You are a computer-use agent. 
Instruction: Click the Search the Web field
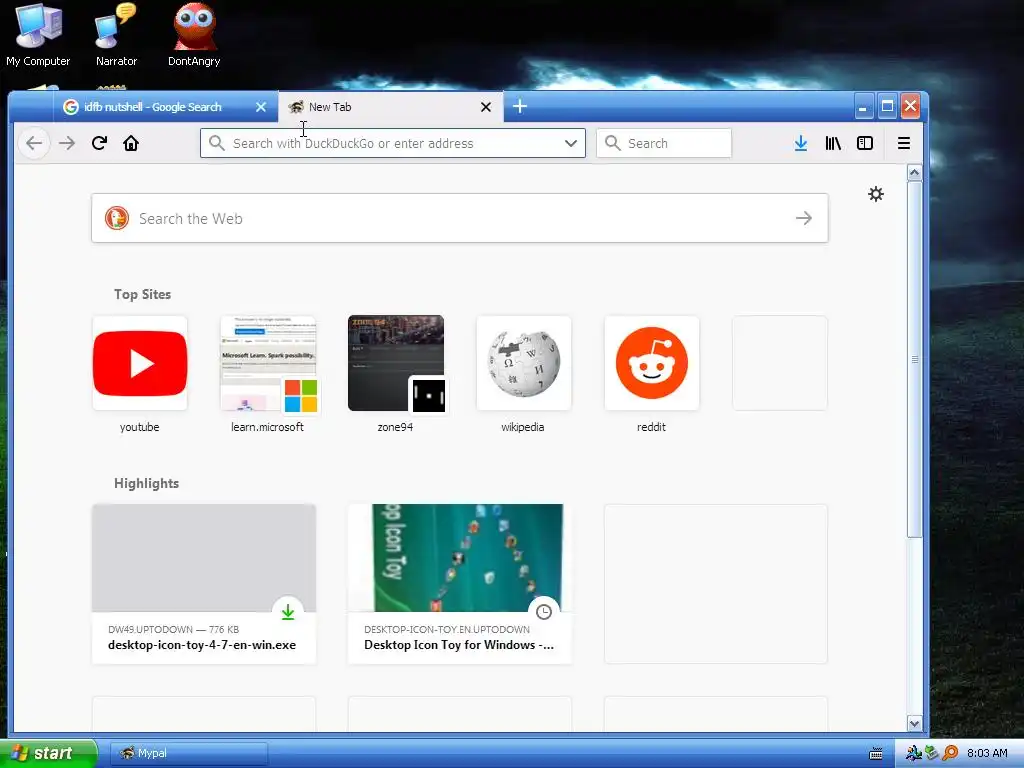(x=460, y=218)
